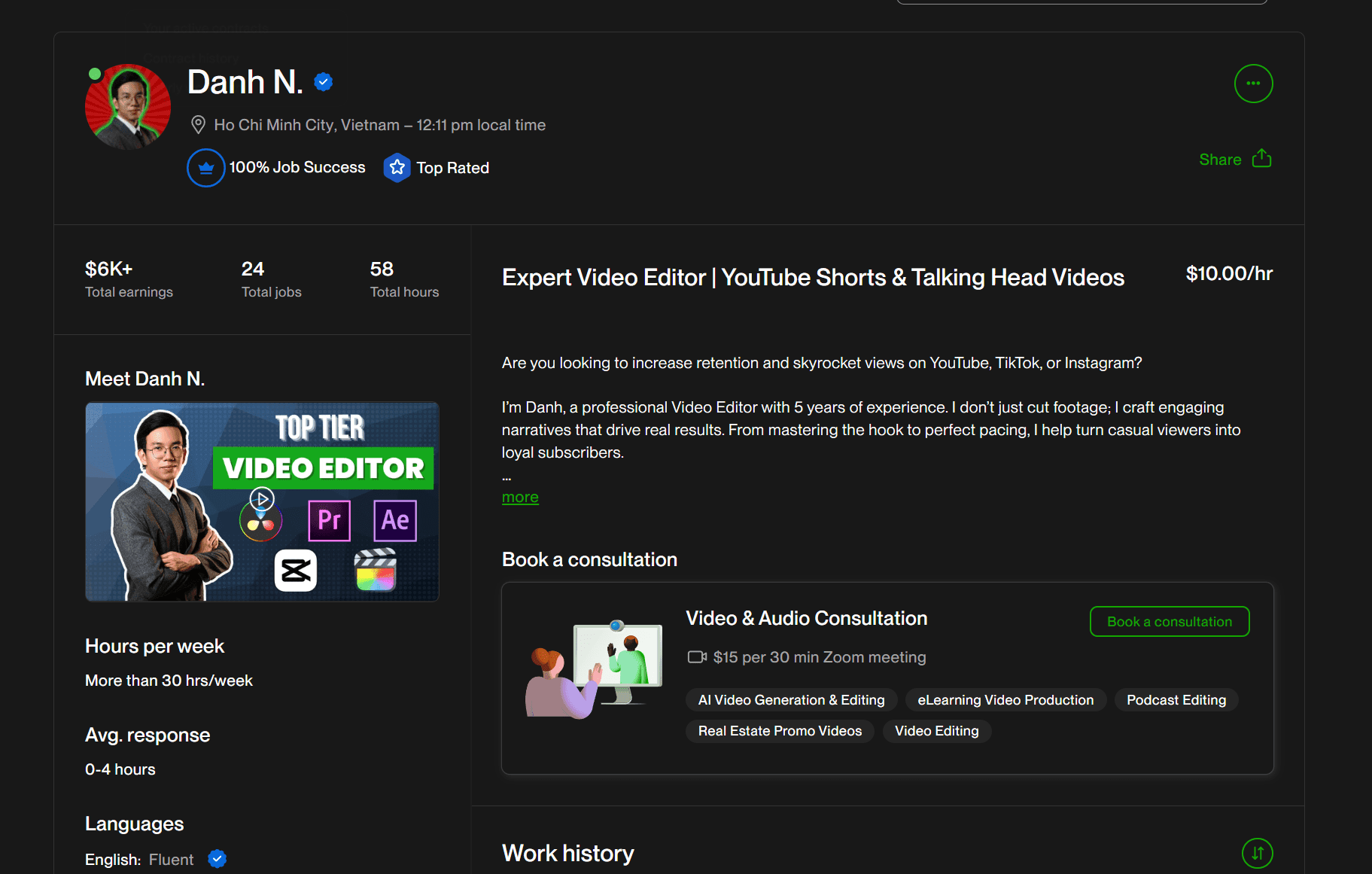Click the Real Estate Promo Videos tag

pos(780,731)
